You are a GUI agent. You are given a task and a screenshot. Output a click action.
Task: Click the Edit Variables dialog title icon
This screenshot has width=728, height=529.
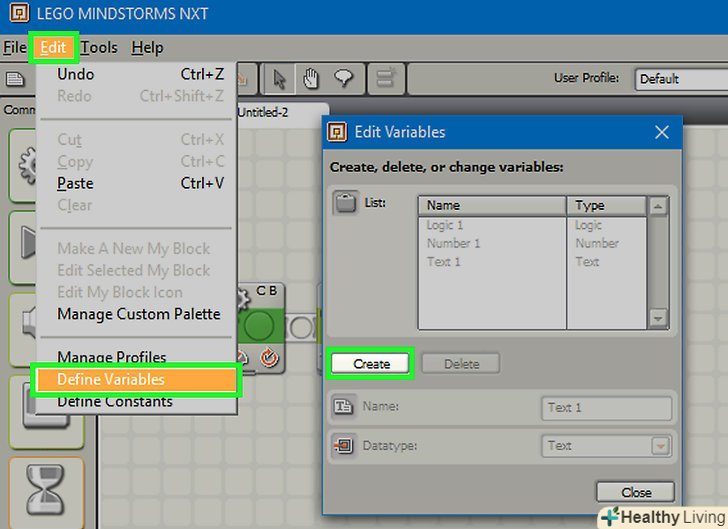(337, 132)
